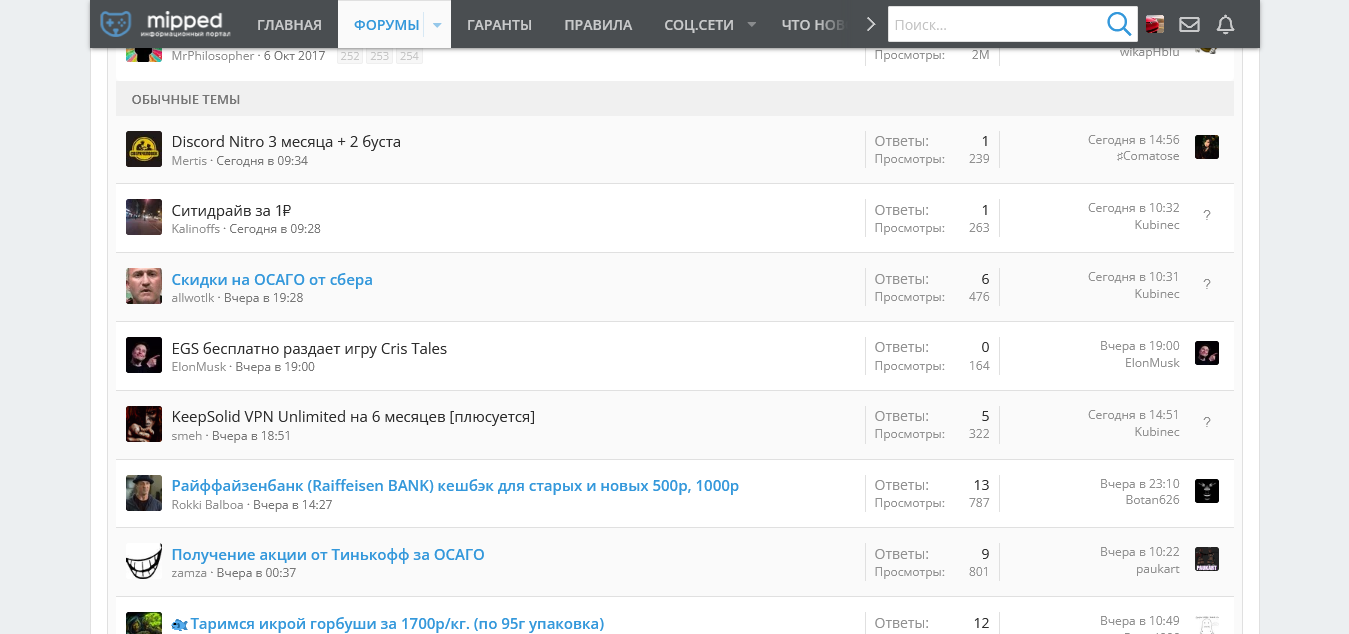The image size is (1349, 634).
Task: Open Mertis avatar beside Discord Nitro thread
Action: click(144, 149)
